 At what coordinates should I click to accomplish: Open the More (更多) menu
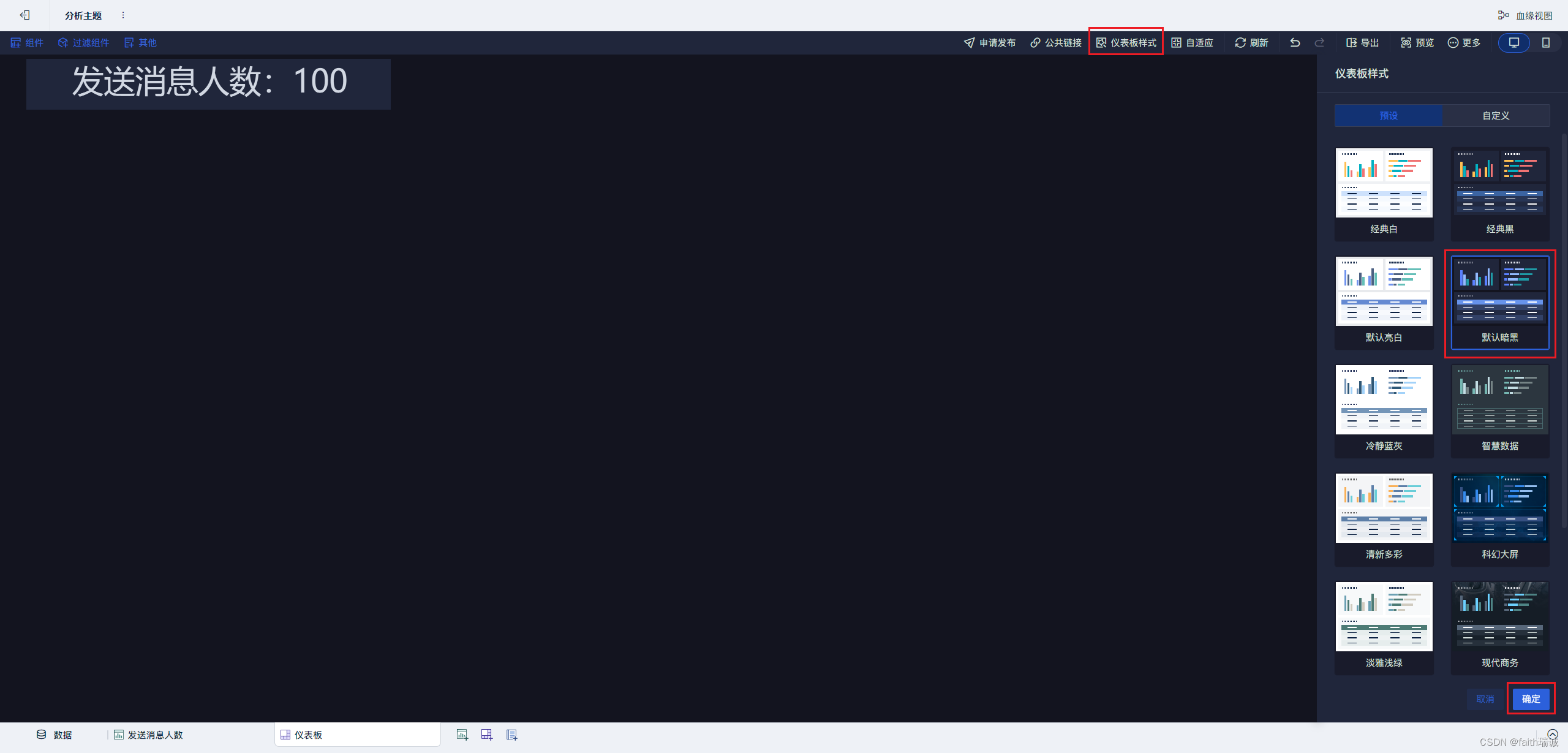(x=1464, y=42)
